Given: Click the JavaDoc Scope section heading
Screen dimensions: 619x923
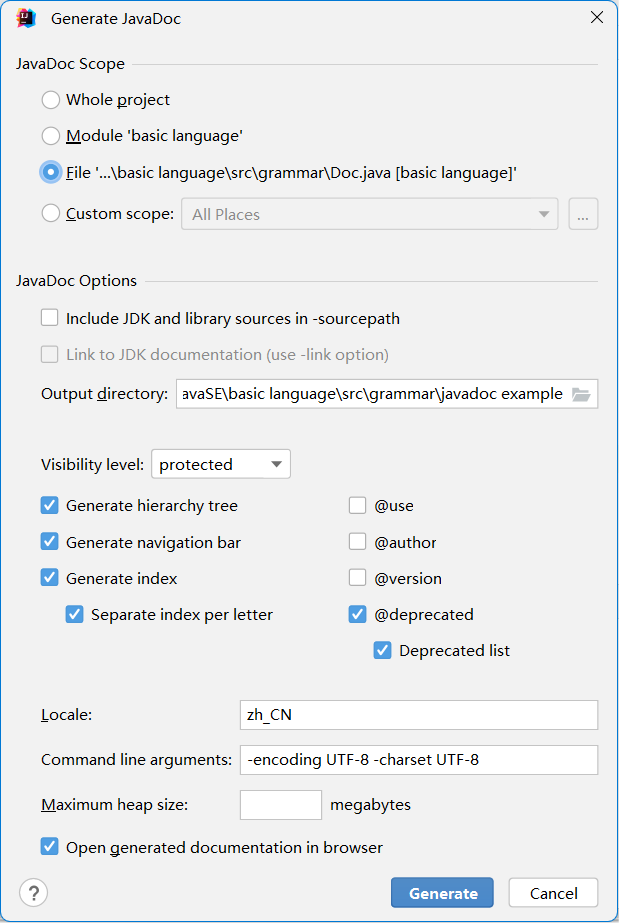Looking at the screenshot, I should point(70,64).
